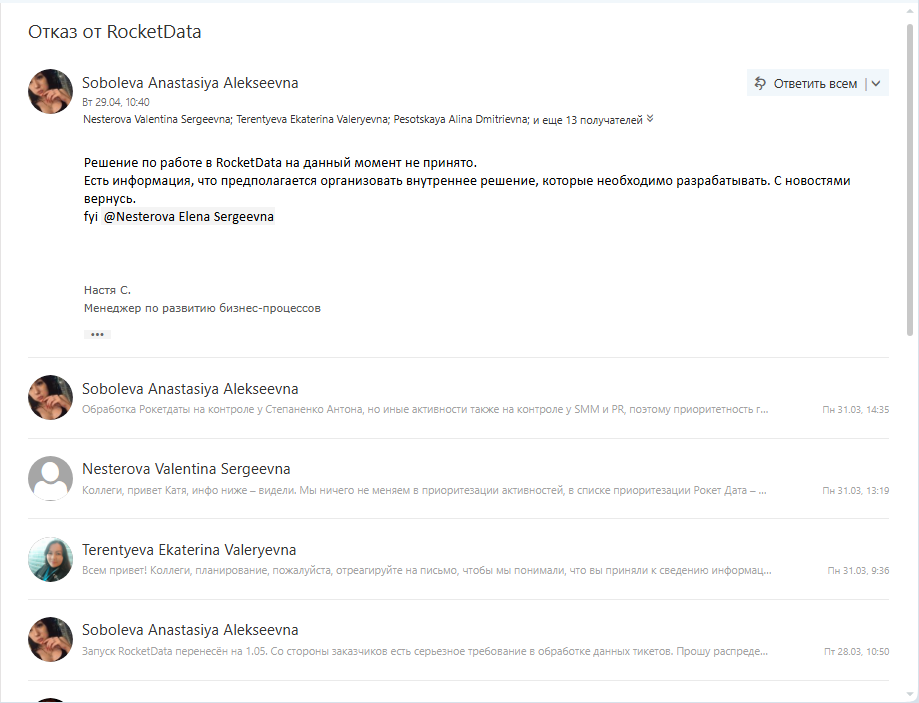Open Soboleva's avatar on the top message

[50, 91]
